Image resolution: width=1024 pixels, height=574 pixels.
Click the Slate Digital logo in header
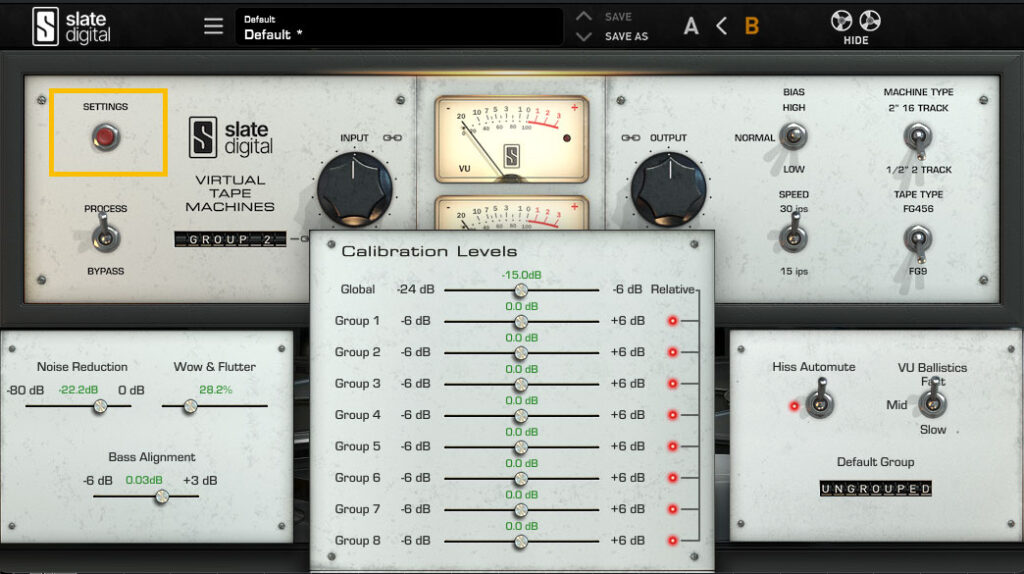pyautogui.click(x=71, y=26)
